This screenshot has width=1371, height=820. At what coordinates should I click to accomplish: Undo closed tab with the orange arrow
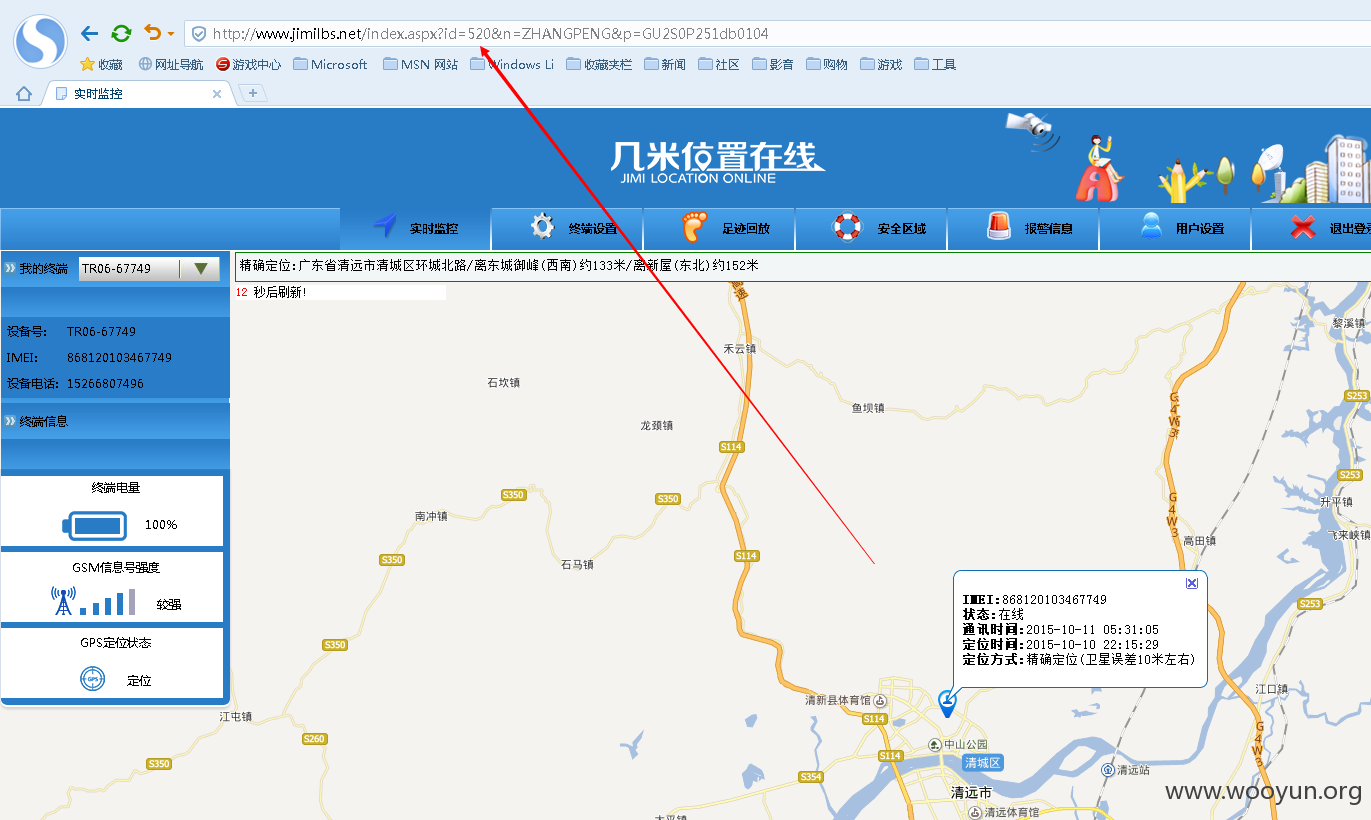tap(152, 33)
